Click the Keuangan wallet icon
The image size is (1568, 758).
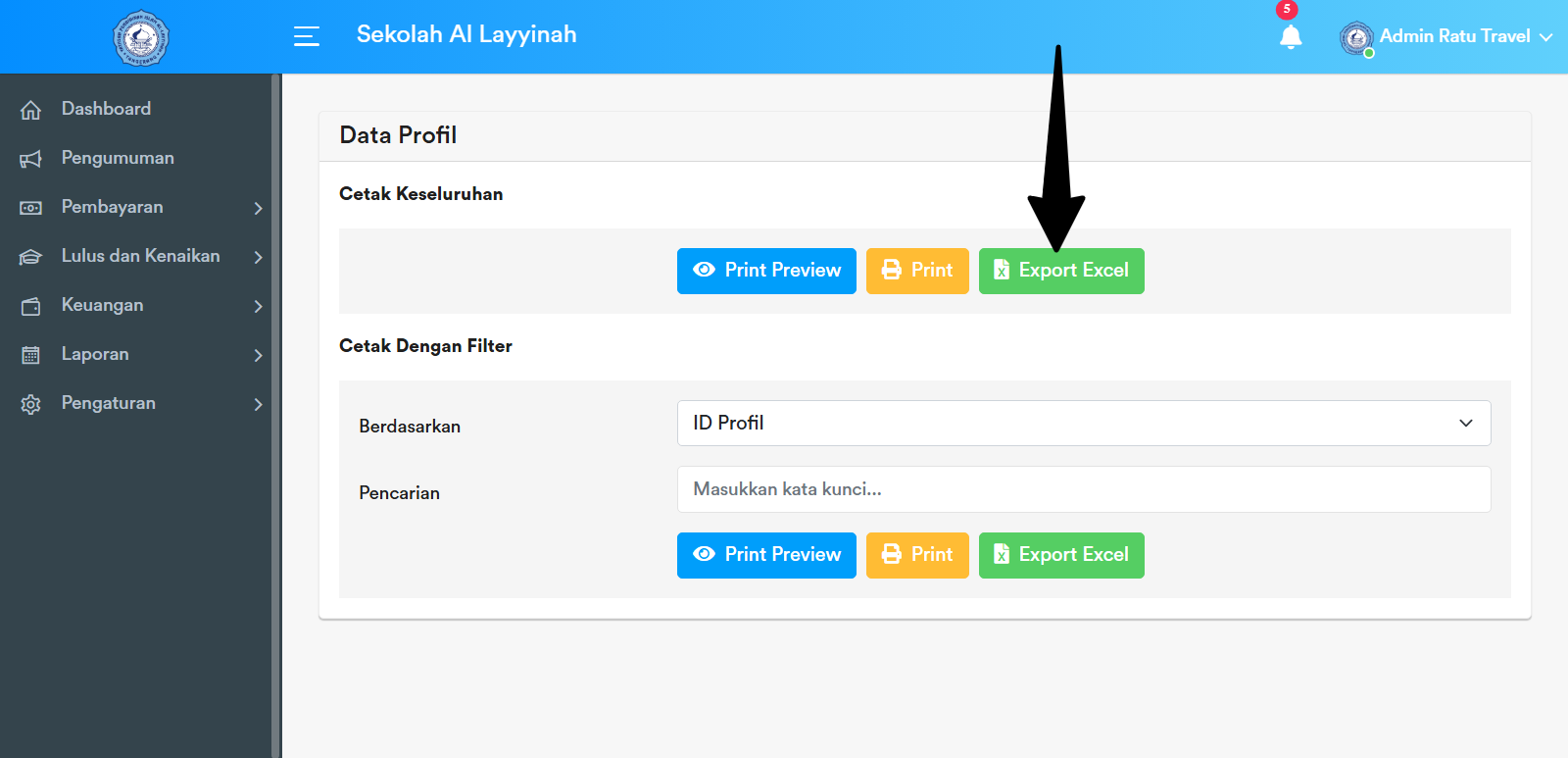click(x=31, y=306)
